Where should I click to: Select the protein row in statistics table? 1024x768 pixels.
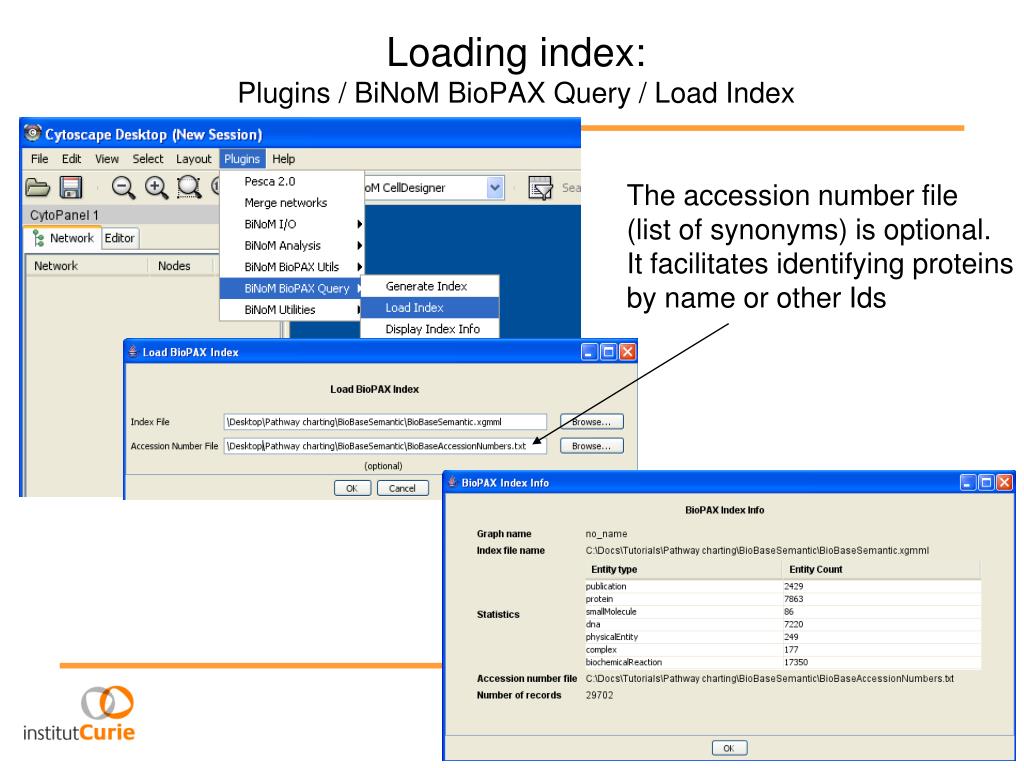pos(783,599)
